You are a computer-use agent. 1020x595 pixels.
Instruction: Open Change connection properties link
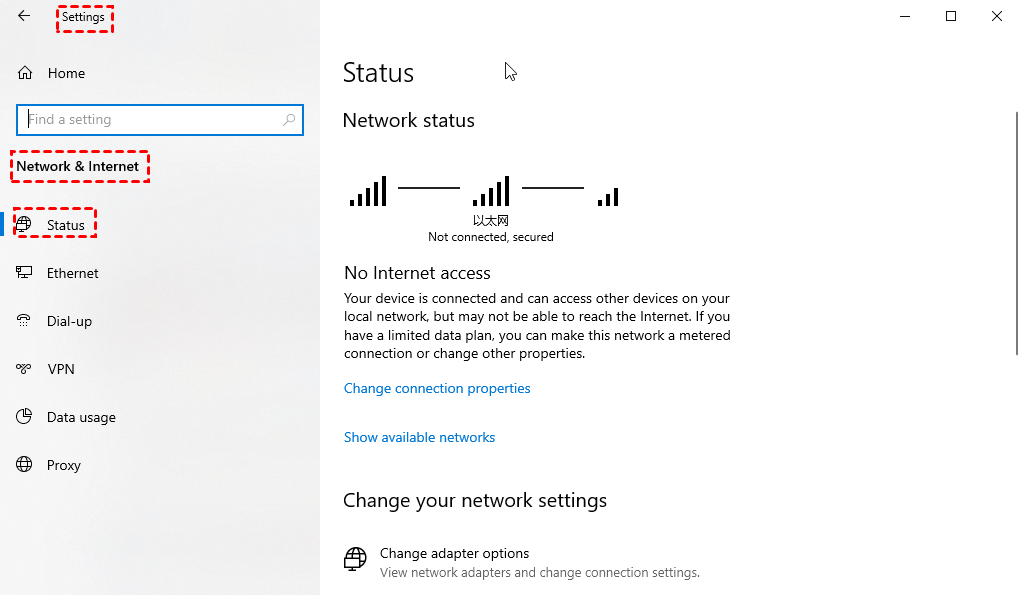pos(437,388)
